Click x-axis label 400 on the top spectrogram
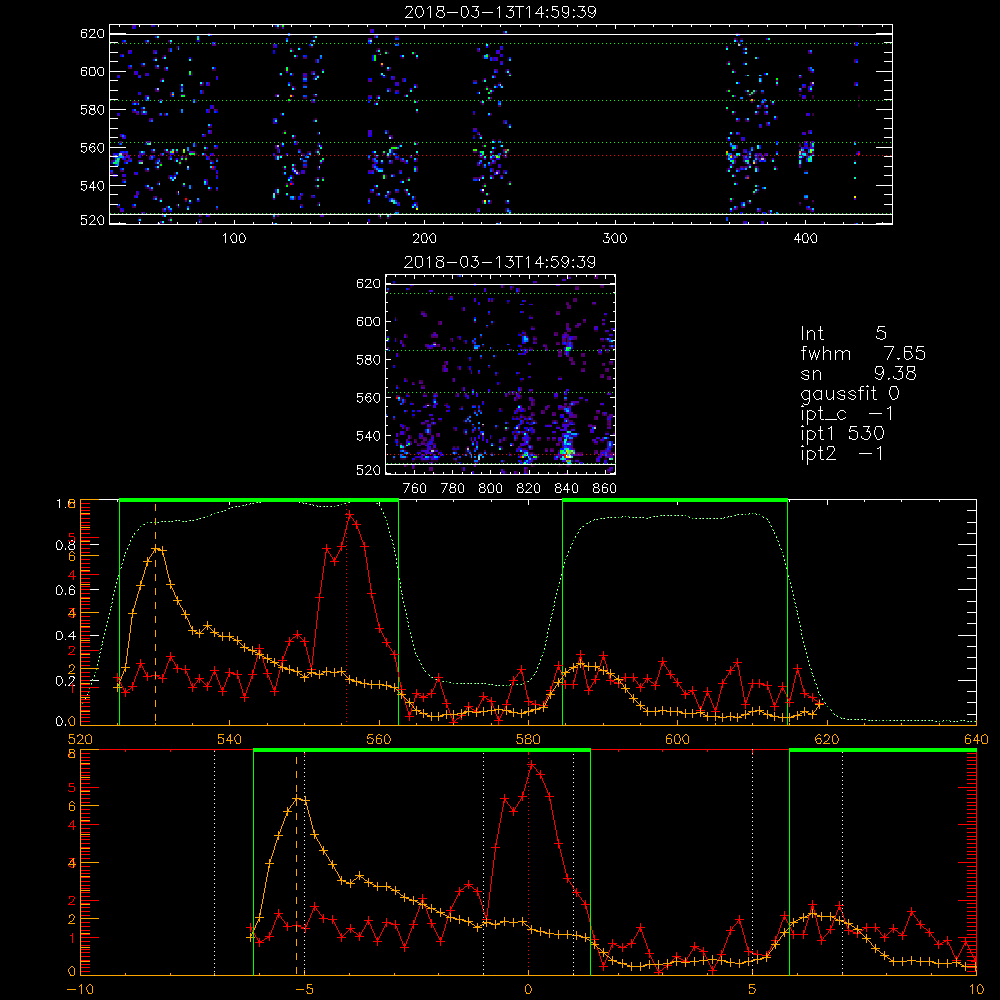The width and height of the screenshot is (1000, 1000). [805, 239]
